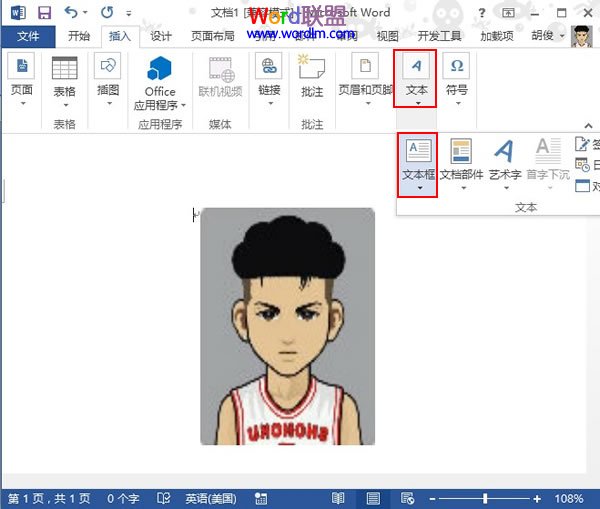This screenshot has height=509, width=600.
Task: Open Office 应用程序 apps button
Action: click(160, 83)
